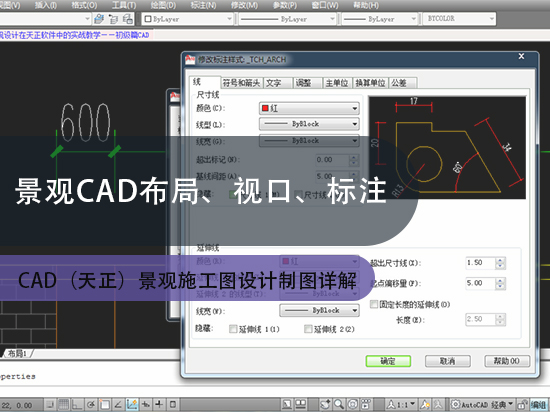Viewport: 550px width, 412px height.
Task: Toggle Dynamic UCS status icon
Action: [x=132, y=404]
